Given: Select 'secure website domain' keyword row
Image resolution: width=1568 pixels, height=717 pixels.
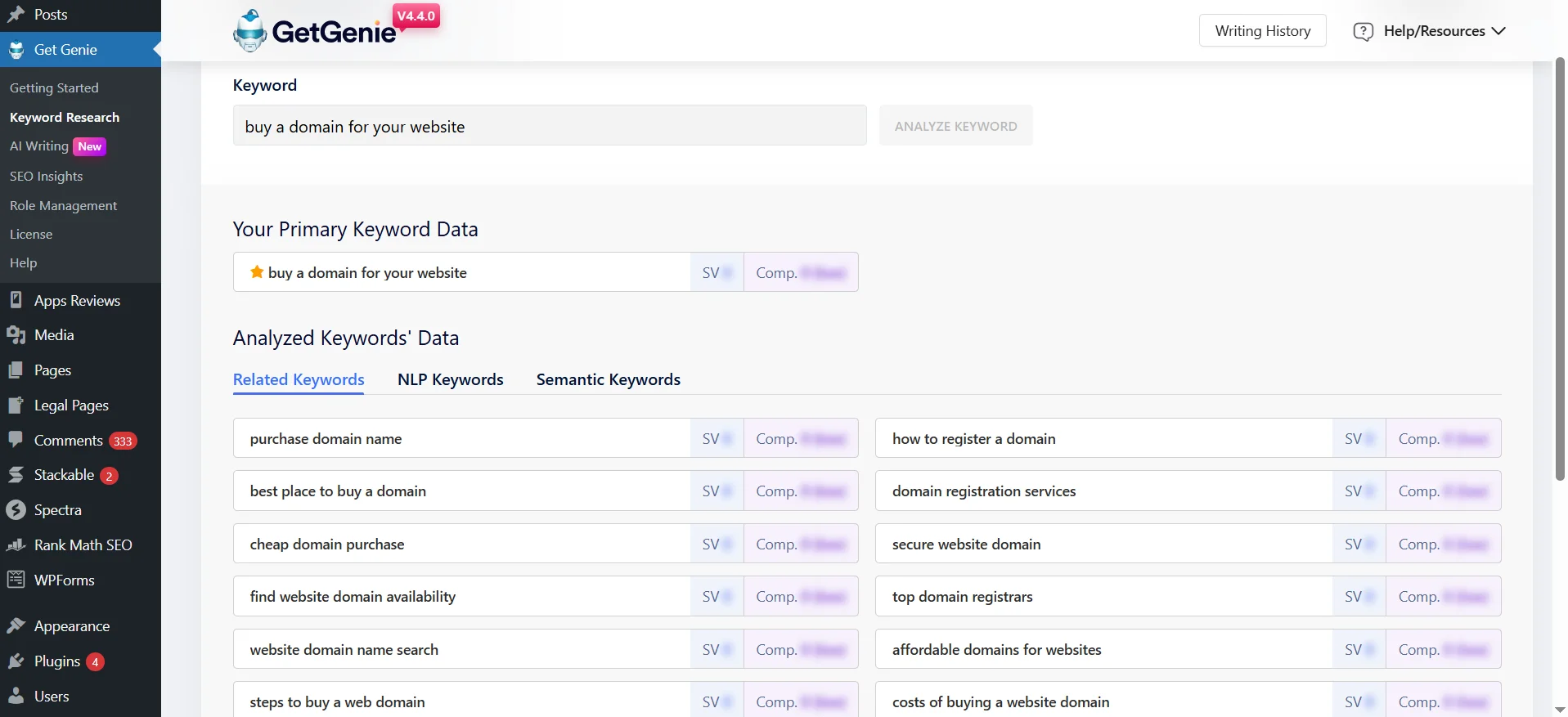Looking at the screenshot, I should click(x=1188, y=544).
